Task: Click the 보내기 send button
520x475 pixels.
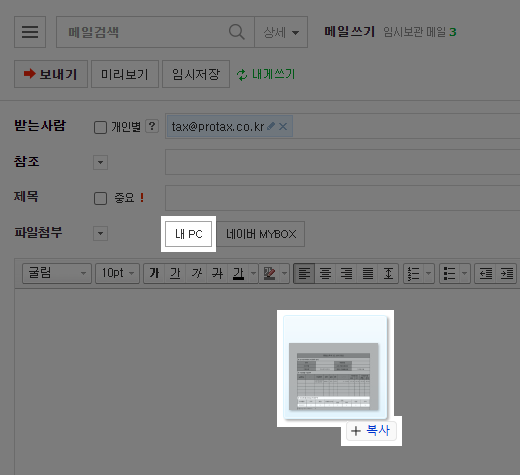Action: [x=51, y=74]
